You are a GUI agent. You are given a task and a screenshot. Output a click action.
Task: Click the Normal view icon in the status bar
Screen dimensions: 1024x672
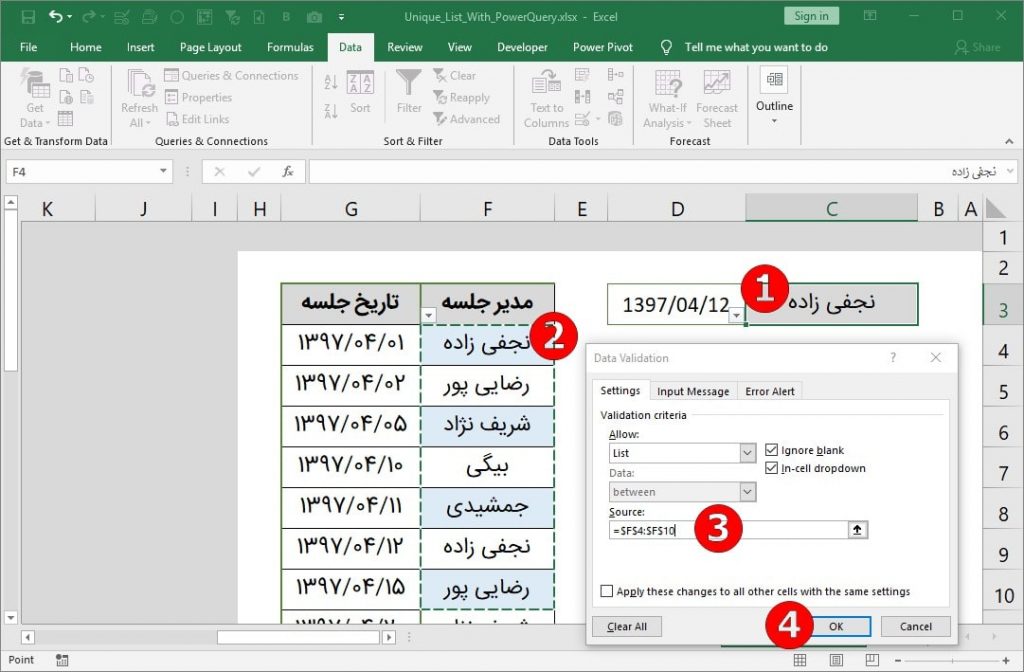tap(799, 660)
